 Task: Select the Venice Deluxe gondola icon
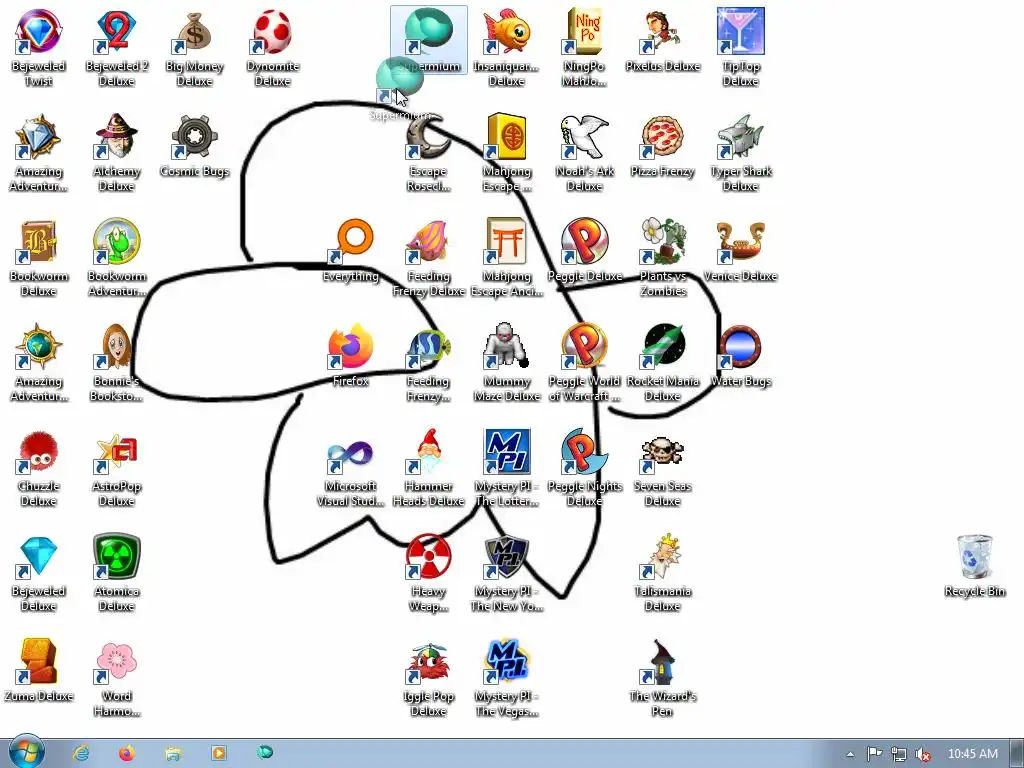741,251
